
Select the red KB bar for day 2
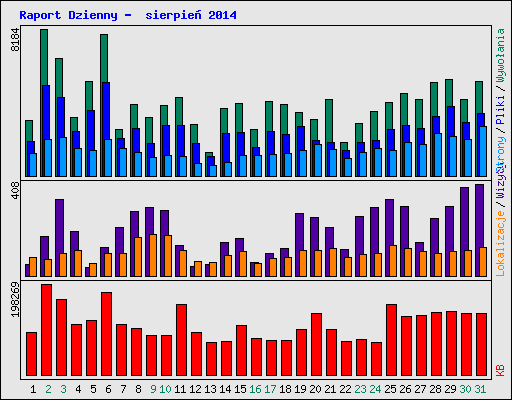click(x=47, y=330)
